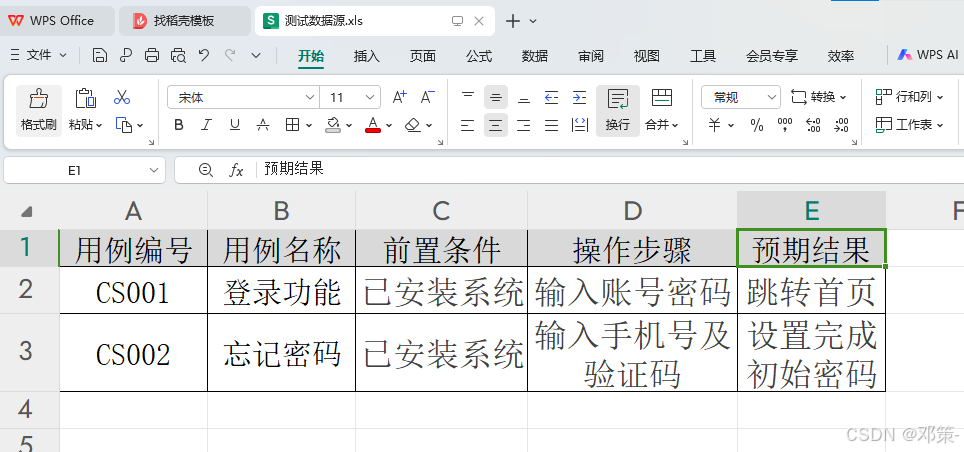Toggle align left

click(x=468, y=125)
